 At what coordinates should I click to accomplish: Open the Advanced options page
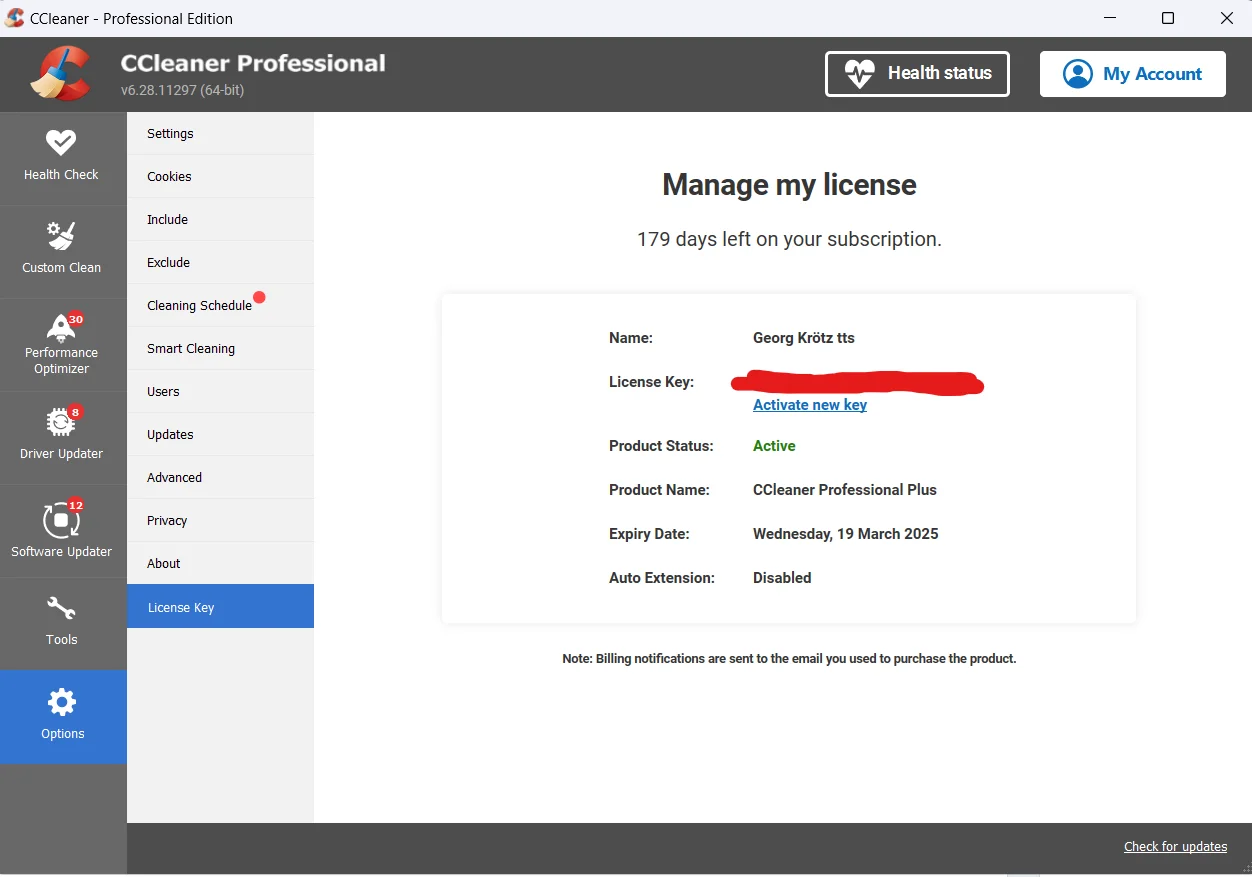[x=220, y=477]
